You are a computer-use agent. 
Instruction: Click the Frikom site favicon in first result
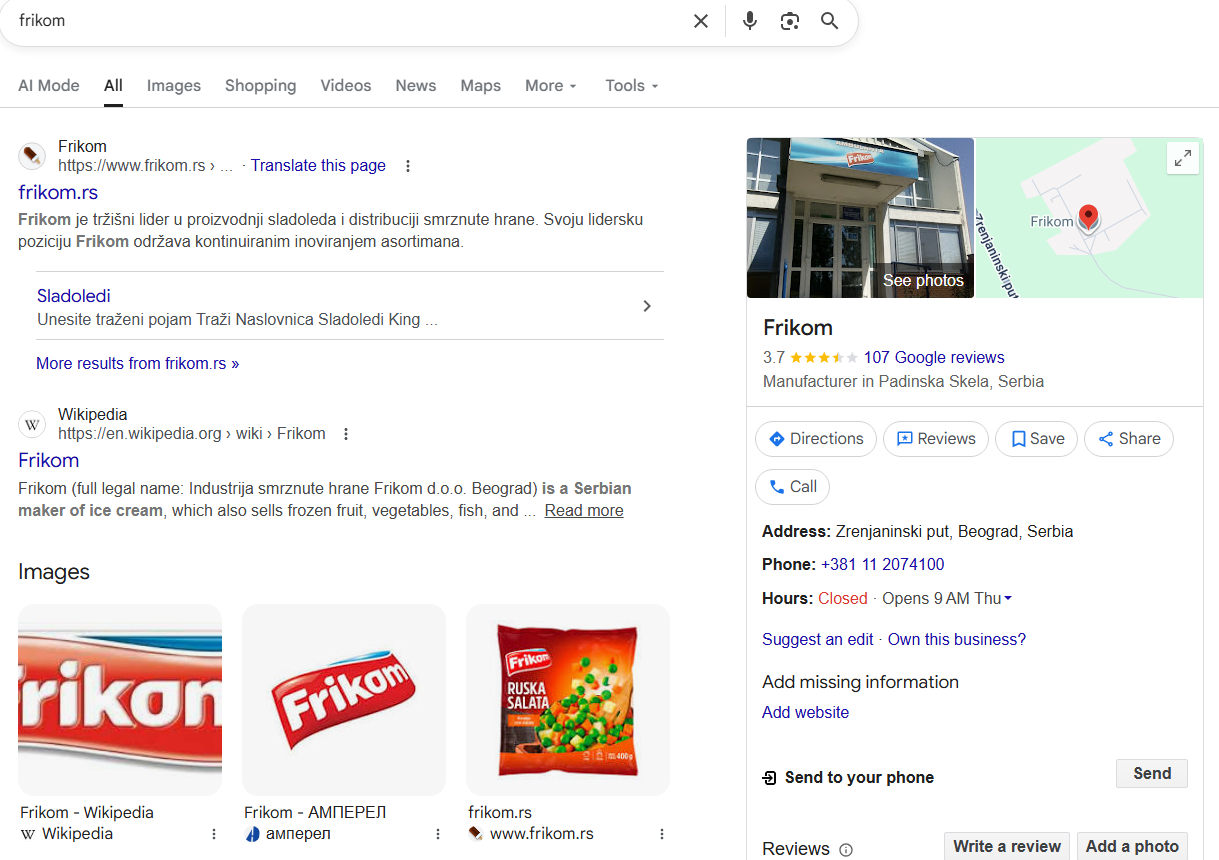point(32,156)
